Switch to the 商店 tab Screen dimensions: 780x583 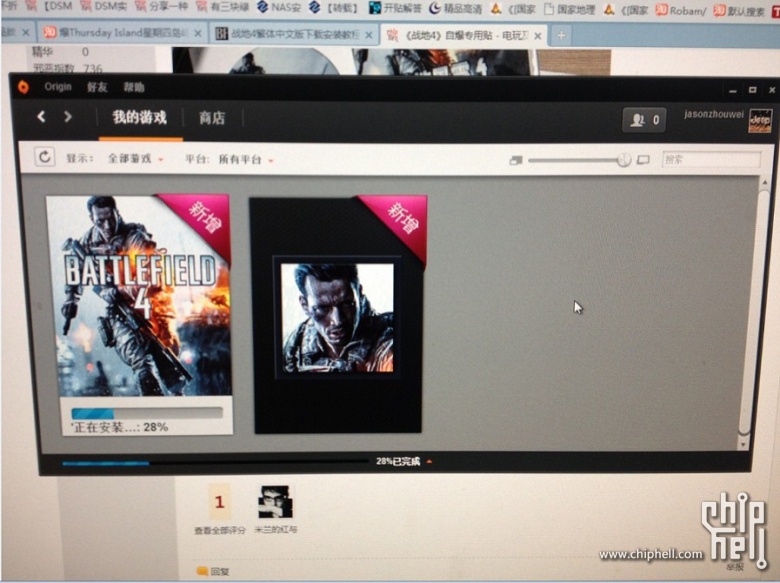tap(212, 118)
